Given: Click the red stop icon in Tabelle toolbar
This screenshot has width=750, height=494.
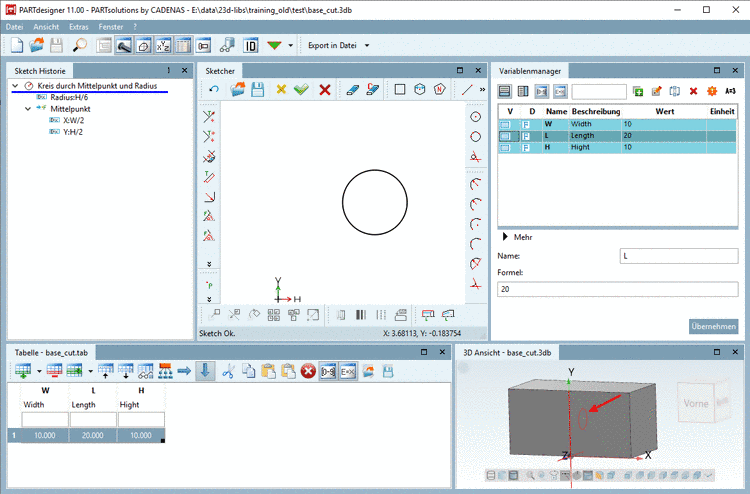Looking at the screenshot, I should [x=308, y=371].
